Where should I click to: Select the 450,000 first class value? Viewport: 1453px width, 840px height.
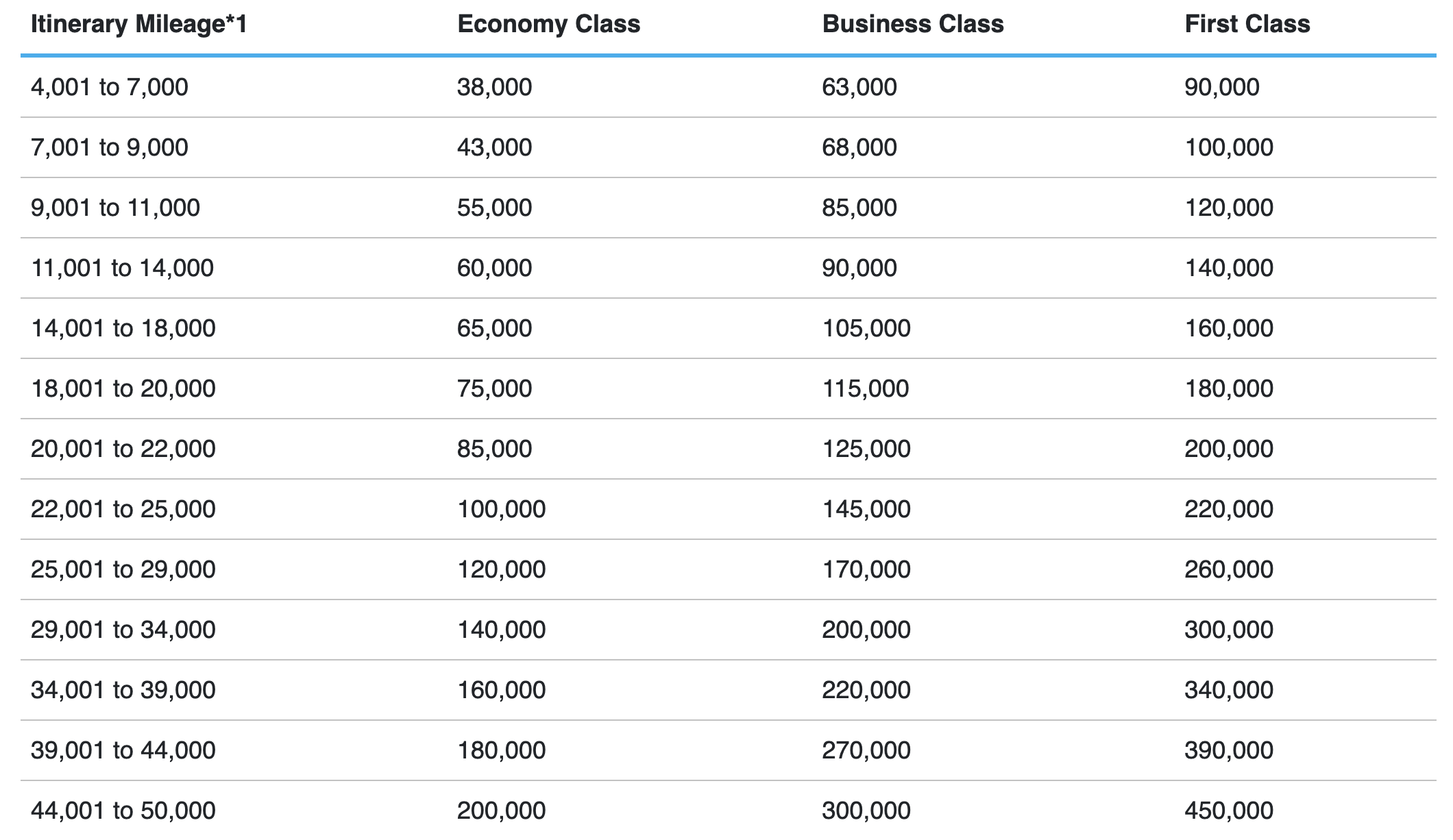point(1229,811)
